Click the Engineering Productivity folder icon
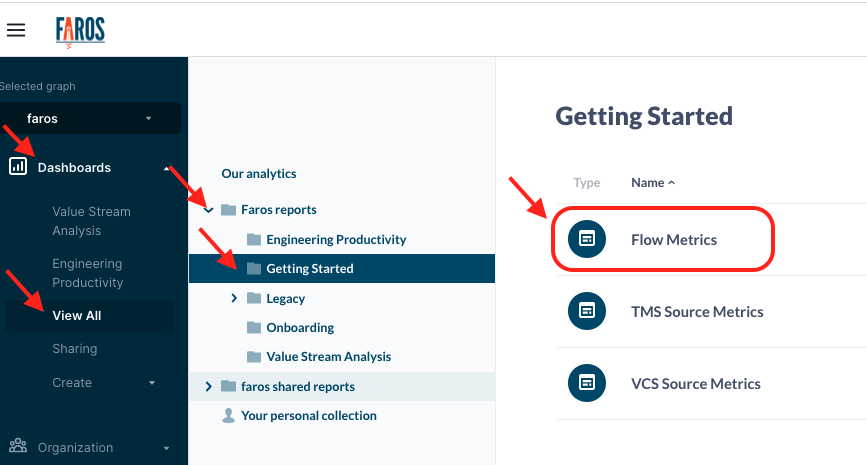 (254, 239)
